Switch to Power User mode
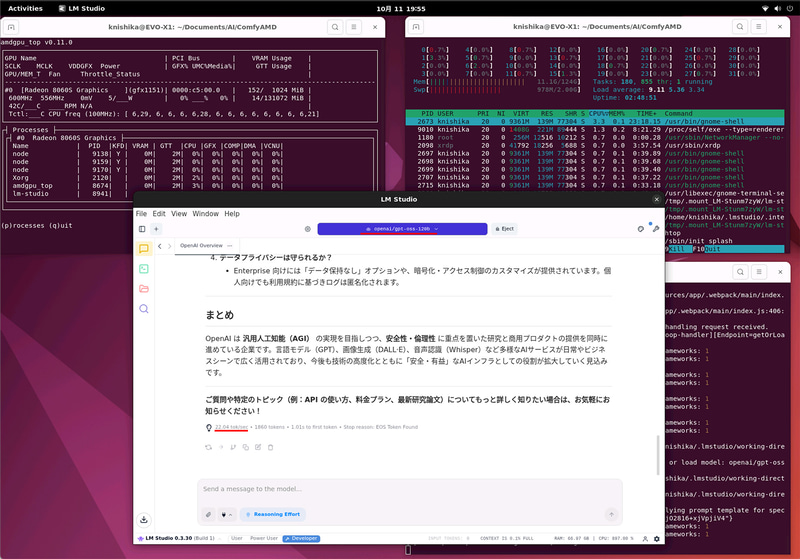800x559 pixels. [x=264, y=538]
